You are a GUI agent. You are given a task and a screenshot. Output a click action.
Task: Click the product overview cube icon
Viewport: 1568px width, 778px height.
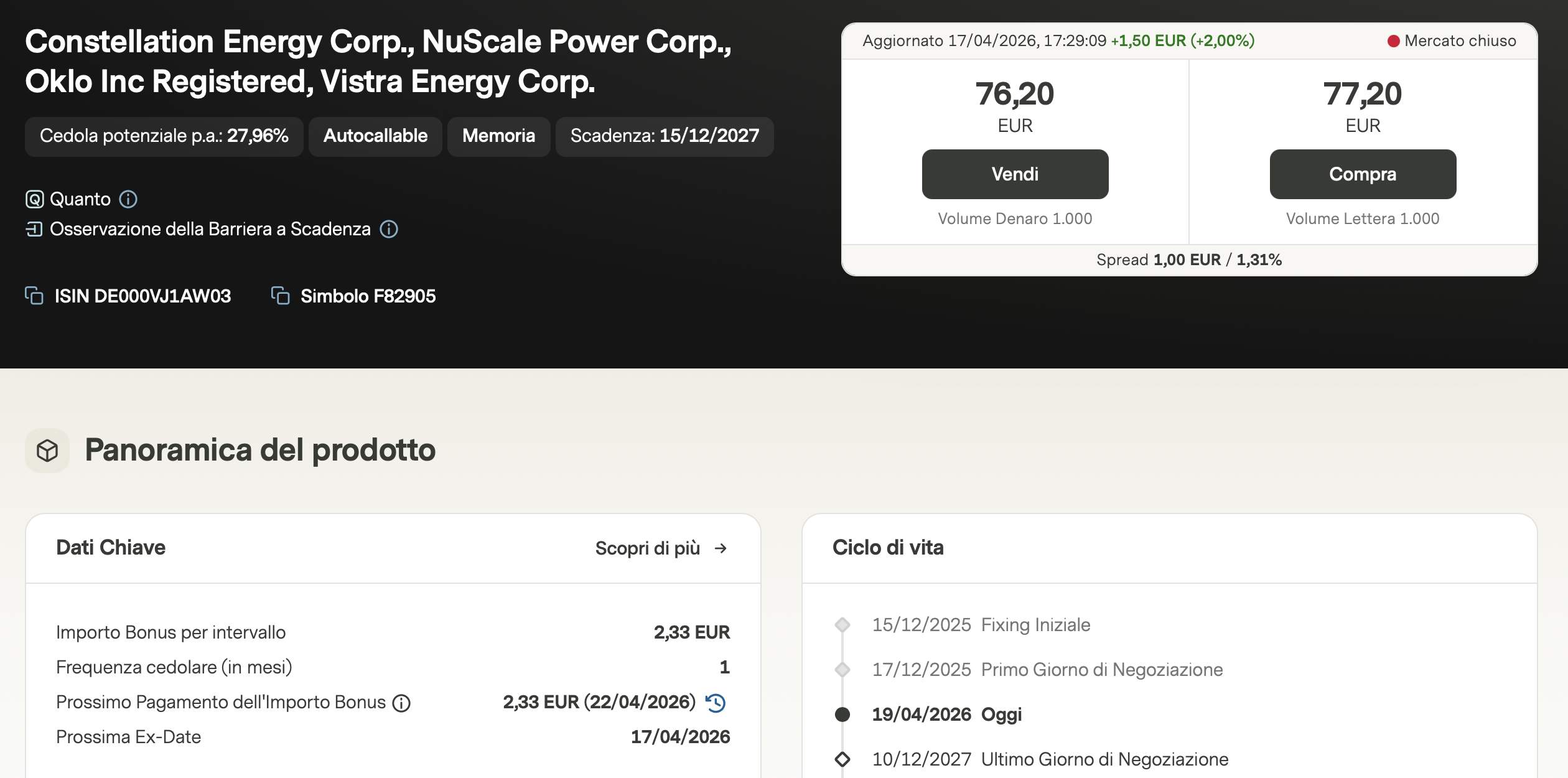[x=47, y=450]
